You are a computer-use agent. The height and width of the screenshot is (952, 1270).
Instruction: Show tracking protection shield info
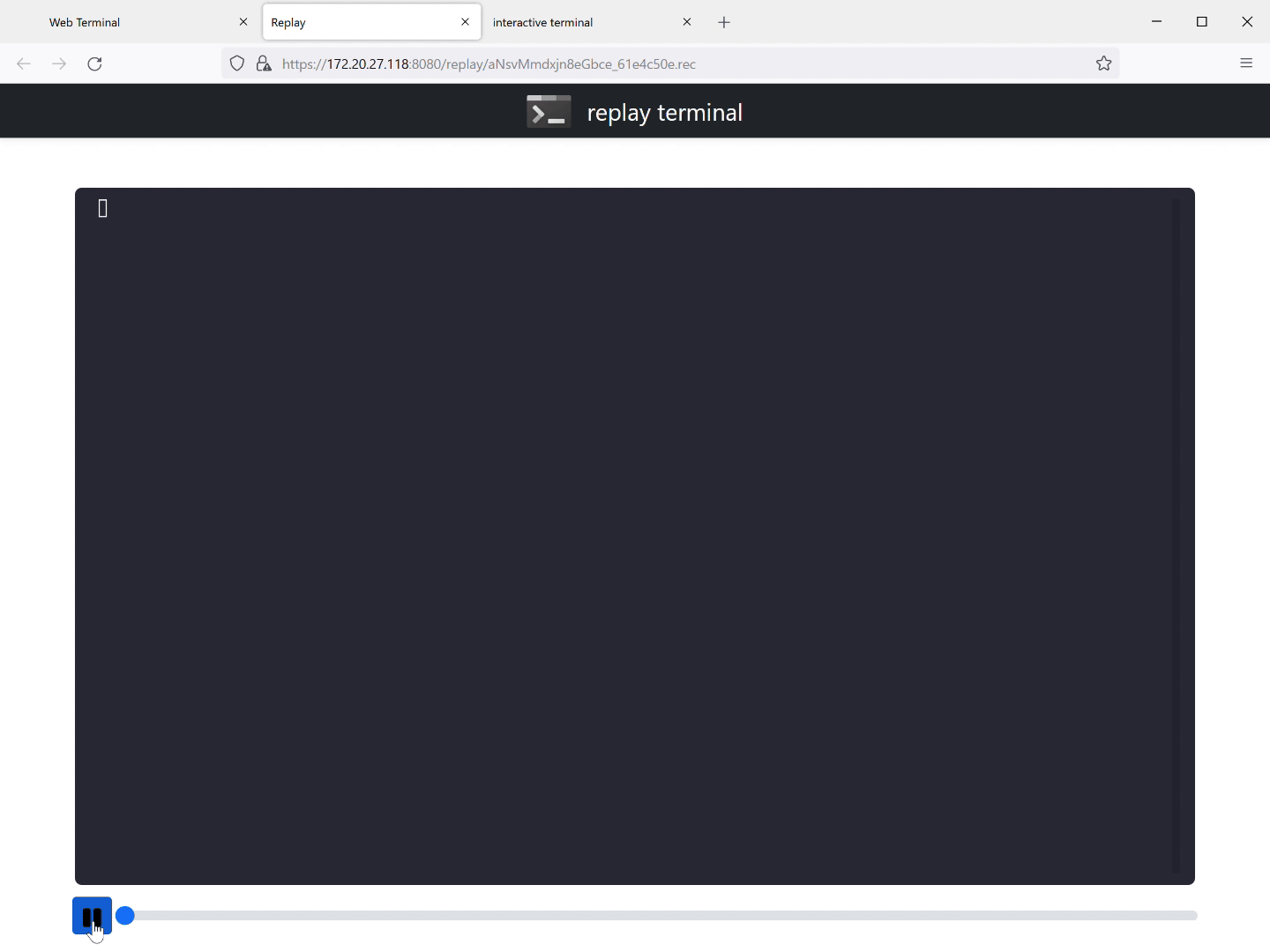[x=236, y=63]
